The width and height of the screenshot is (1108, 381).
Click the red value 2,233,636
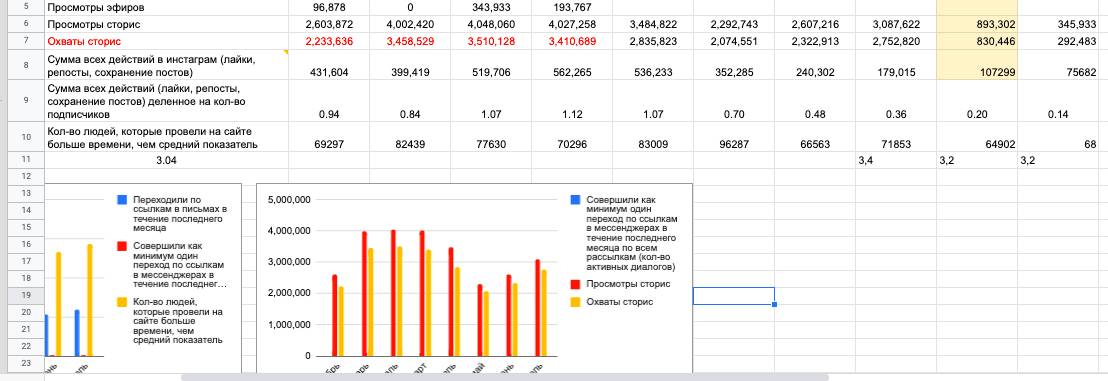(329, 41)
